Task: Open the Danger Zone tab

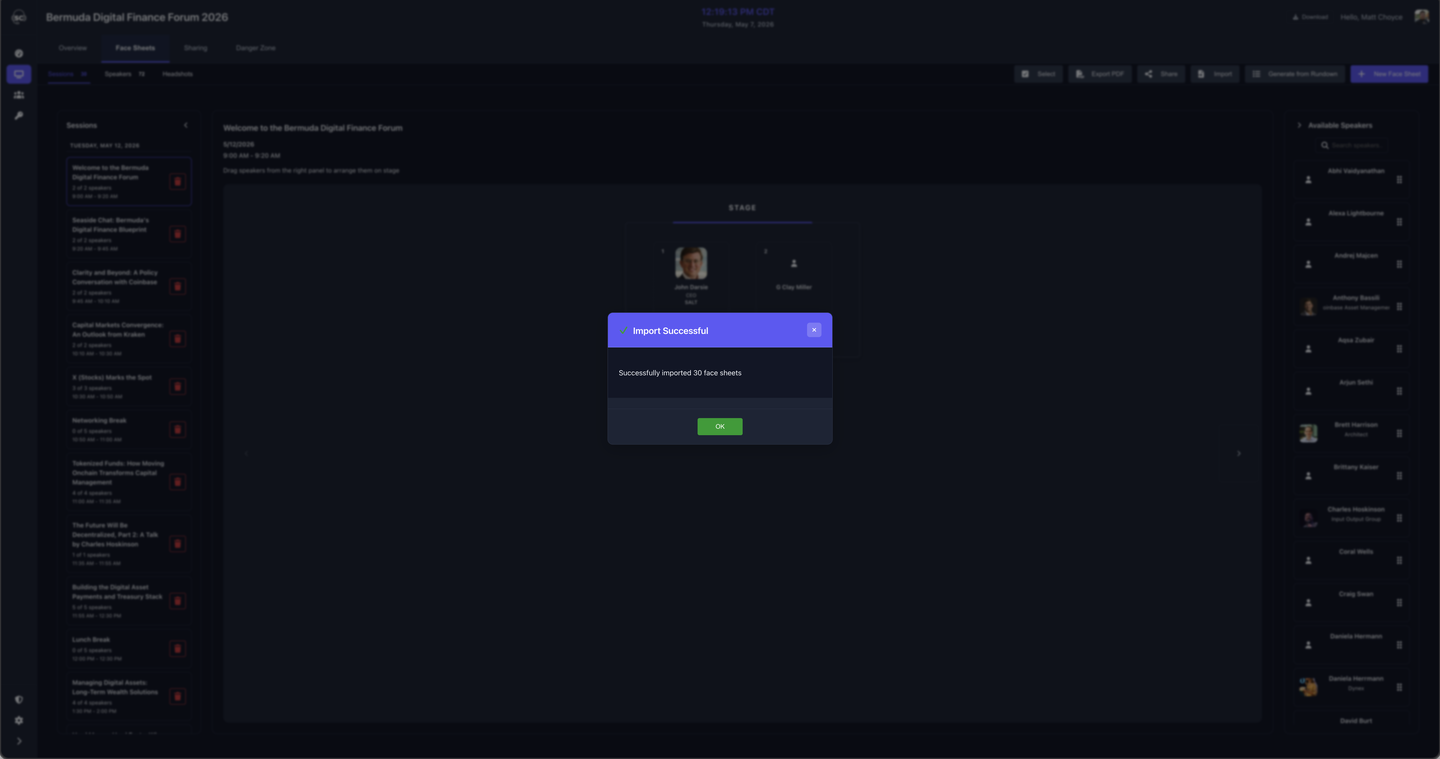Action: click(x=255, y=48)
